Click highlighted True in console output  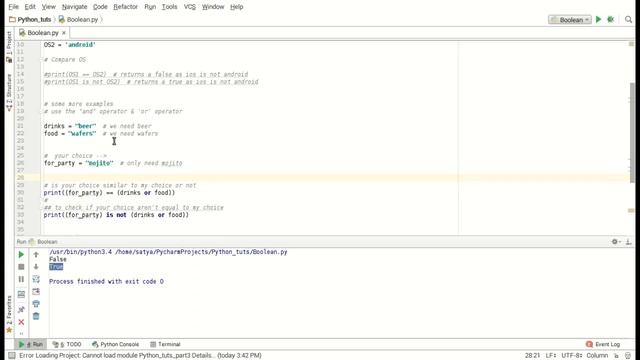(56, 267)
